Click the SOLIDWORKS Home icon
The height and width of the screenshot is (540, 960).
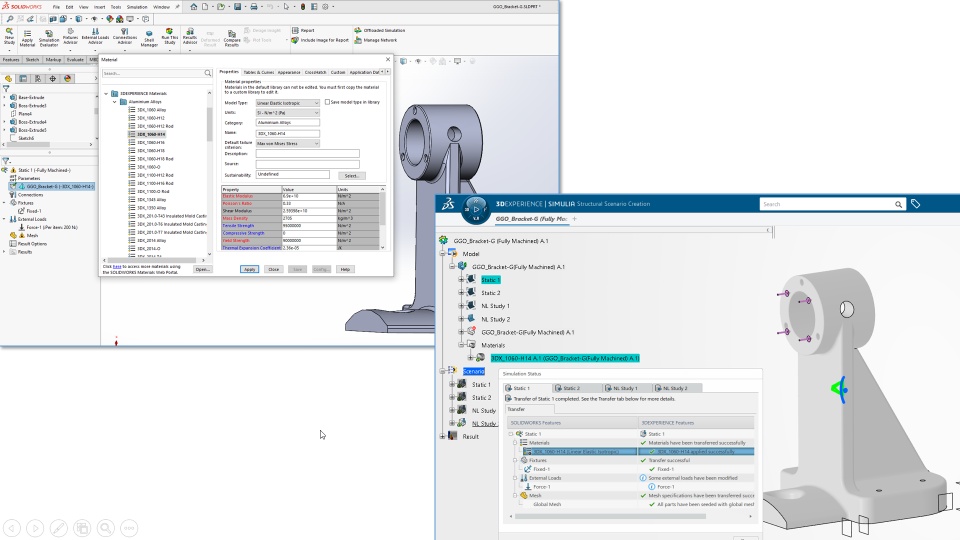click(193, 7)
